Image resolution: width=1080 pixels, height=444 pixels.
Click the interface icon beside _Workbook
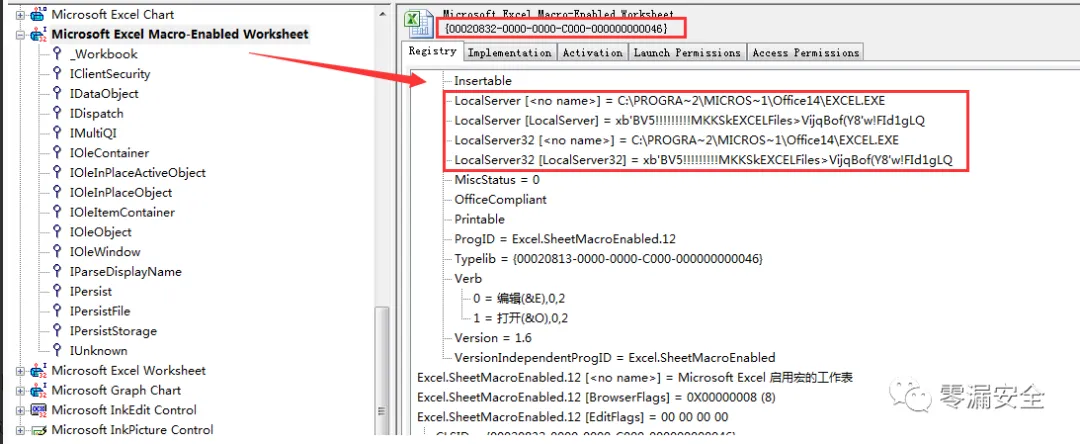click(x=57, y=54)
